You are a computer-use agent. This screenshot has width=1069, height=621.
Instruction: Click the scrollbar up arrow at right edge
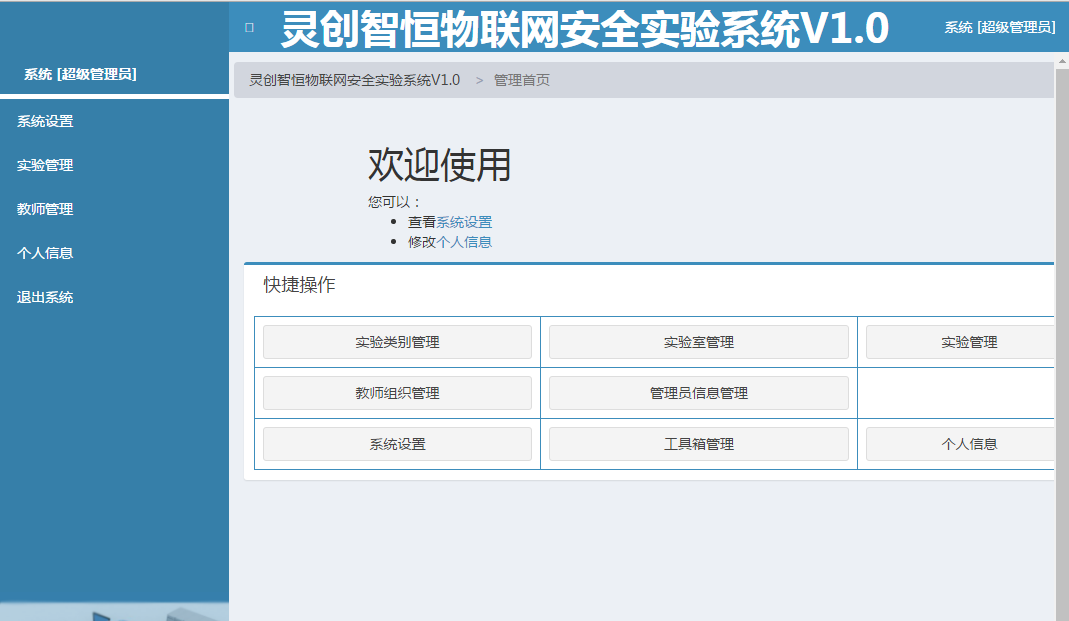(x=1062, y=61)
